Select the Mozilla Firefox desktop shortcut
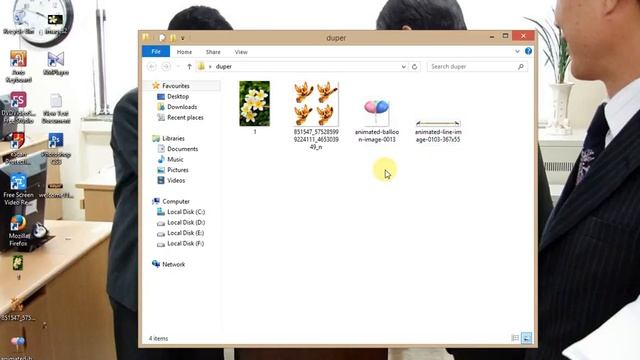The width and height of the screenshot is (640, 360). click(x=18, y=231)
